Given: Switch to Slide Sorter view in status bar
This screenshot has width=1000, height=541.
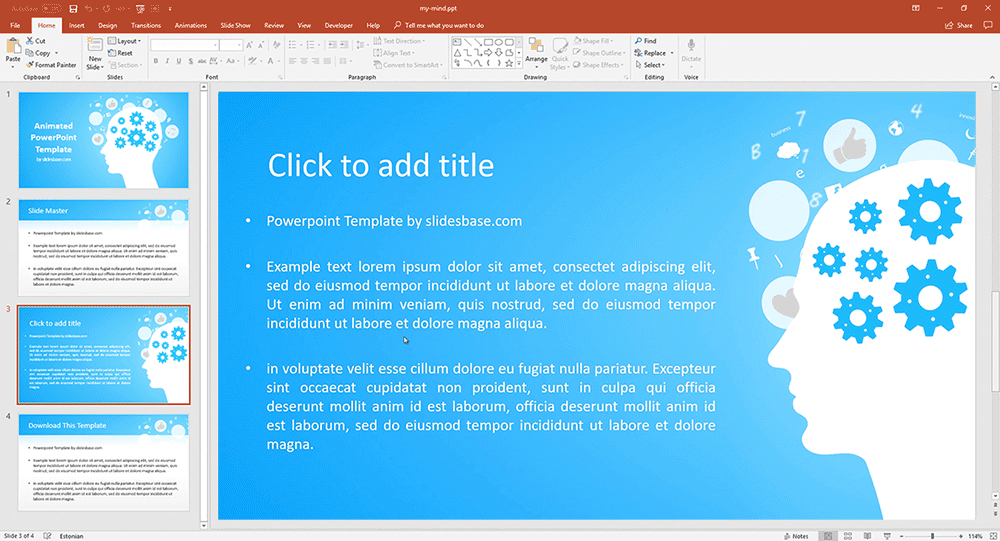Looking at the screenshot, I should pos(846,536).
